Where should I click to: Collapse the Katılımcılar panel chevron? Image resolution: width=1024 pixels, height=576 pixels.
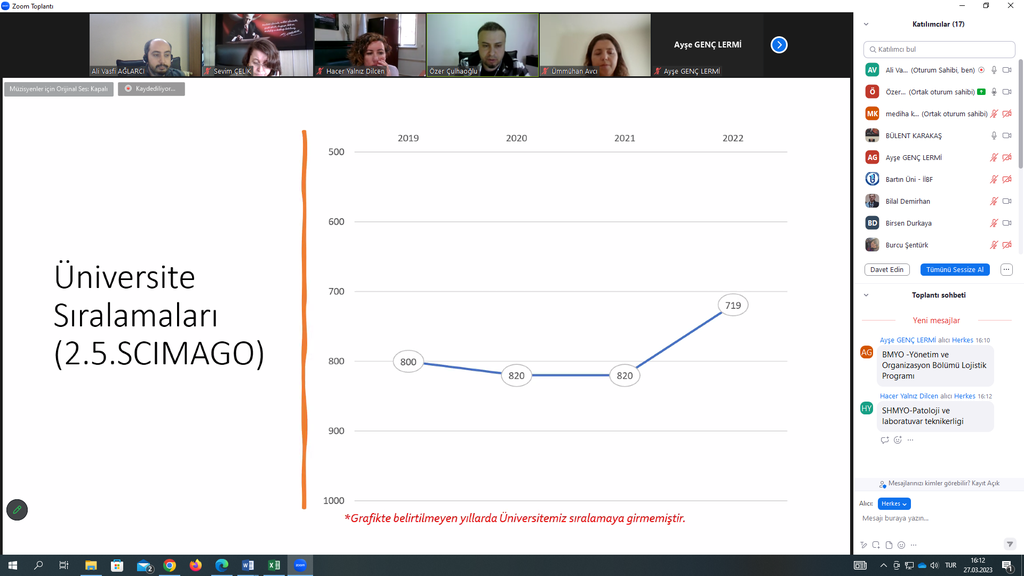(866, 23)
